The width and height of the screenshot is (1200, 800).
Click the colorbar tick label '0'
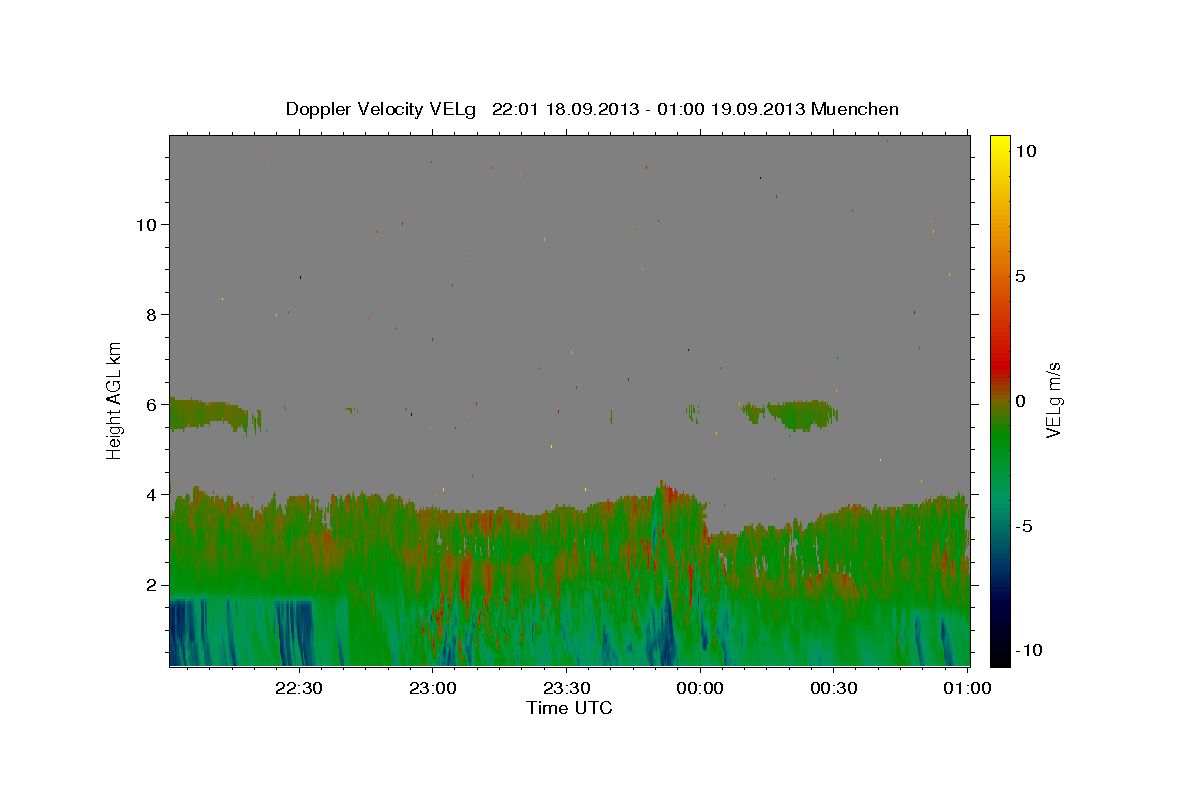(1021, 401)
